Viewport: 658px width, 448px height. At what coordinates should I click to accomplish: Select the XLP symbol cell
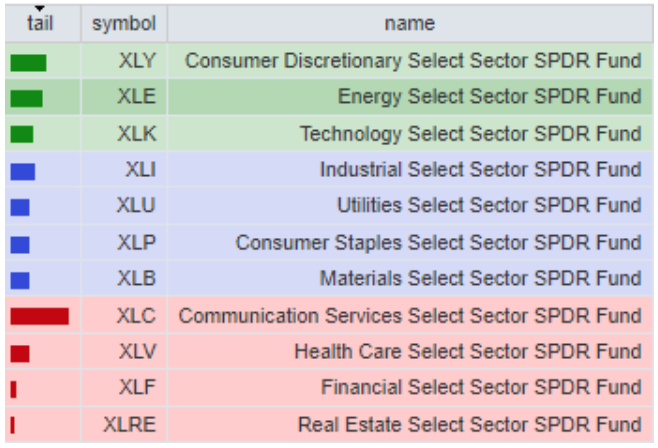[136, 243]
